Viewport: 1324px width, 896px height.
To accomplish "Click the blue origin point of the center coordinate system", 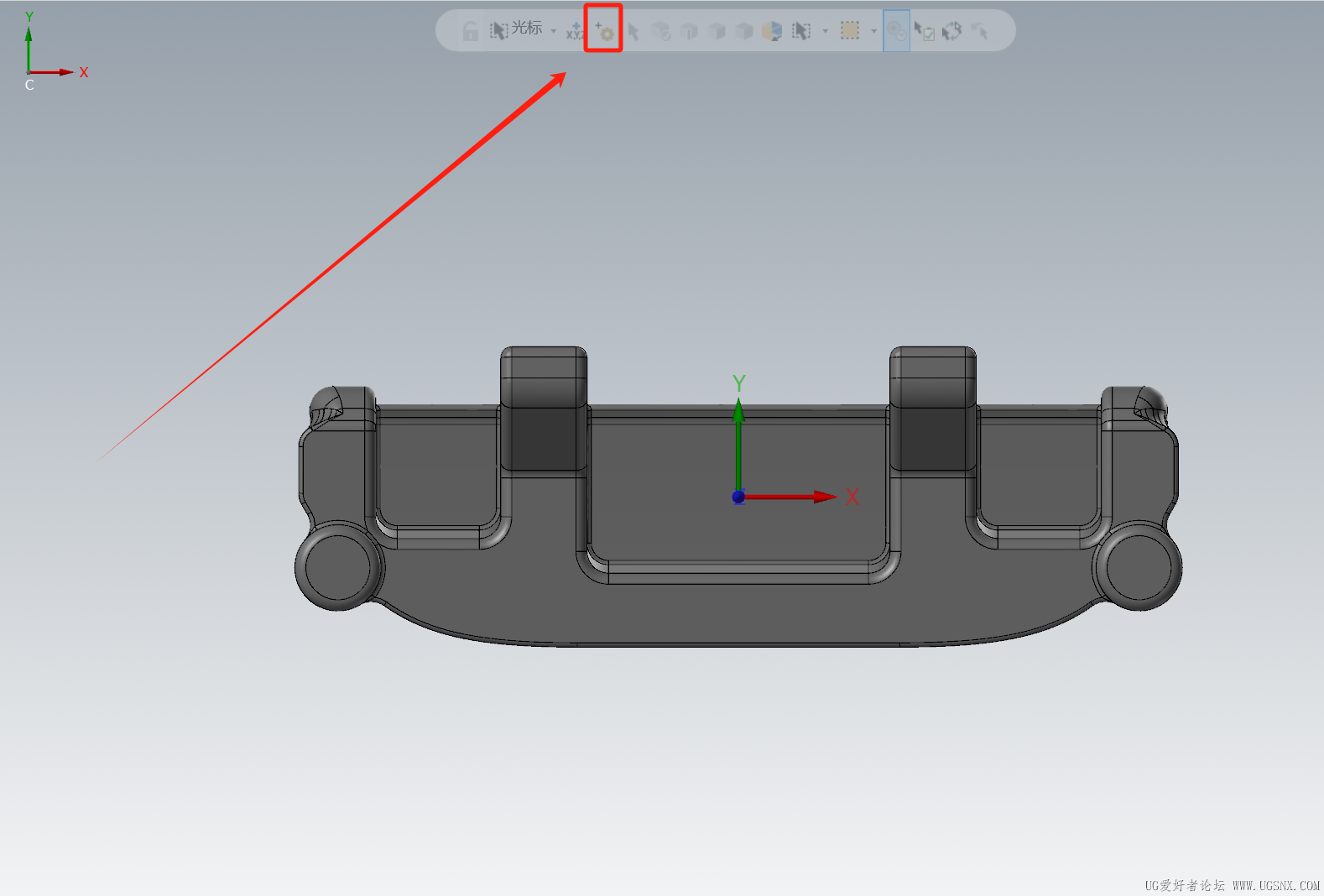I will (738, 497).
